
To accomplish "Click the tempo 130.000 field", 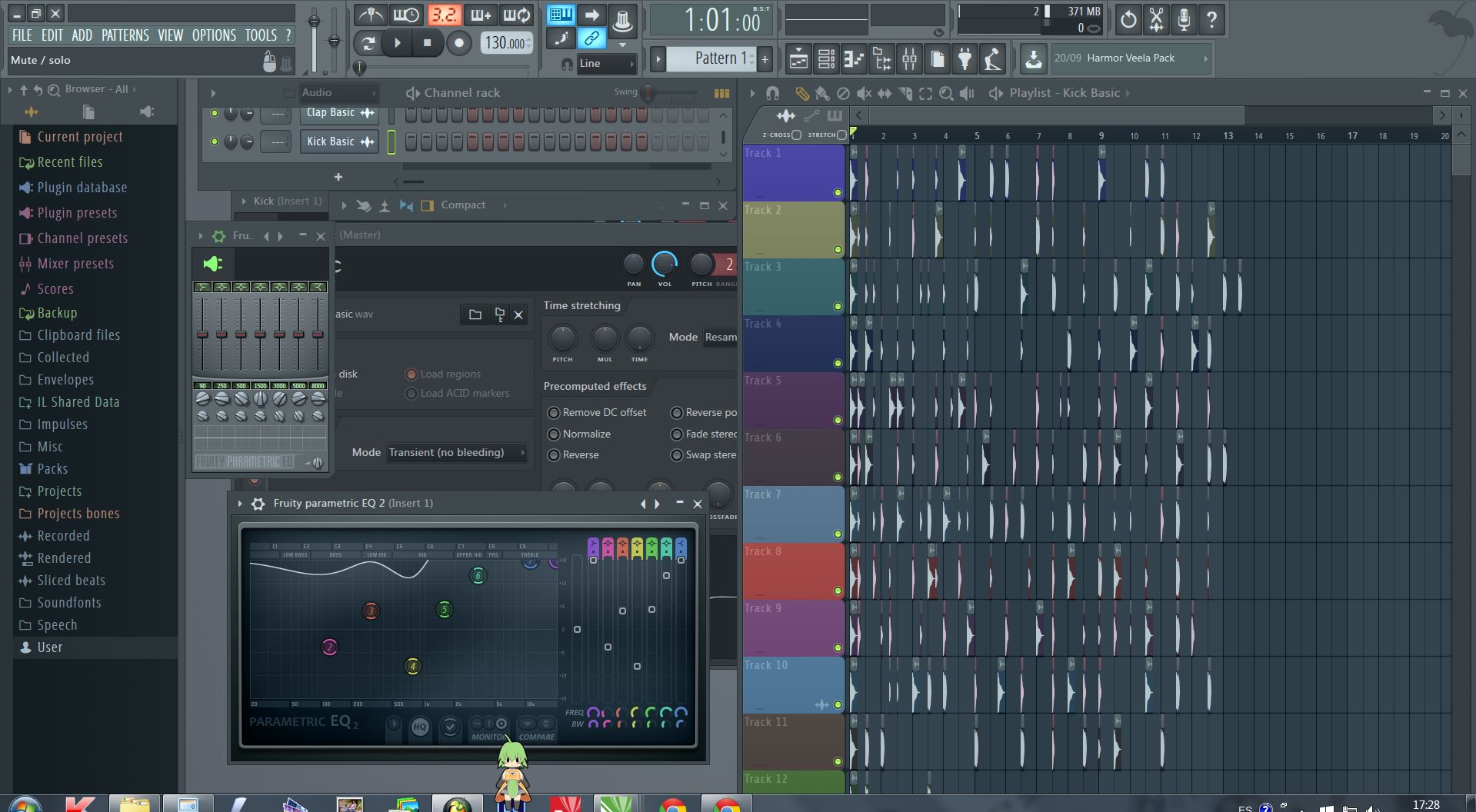I will coord(506,44).
